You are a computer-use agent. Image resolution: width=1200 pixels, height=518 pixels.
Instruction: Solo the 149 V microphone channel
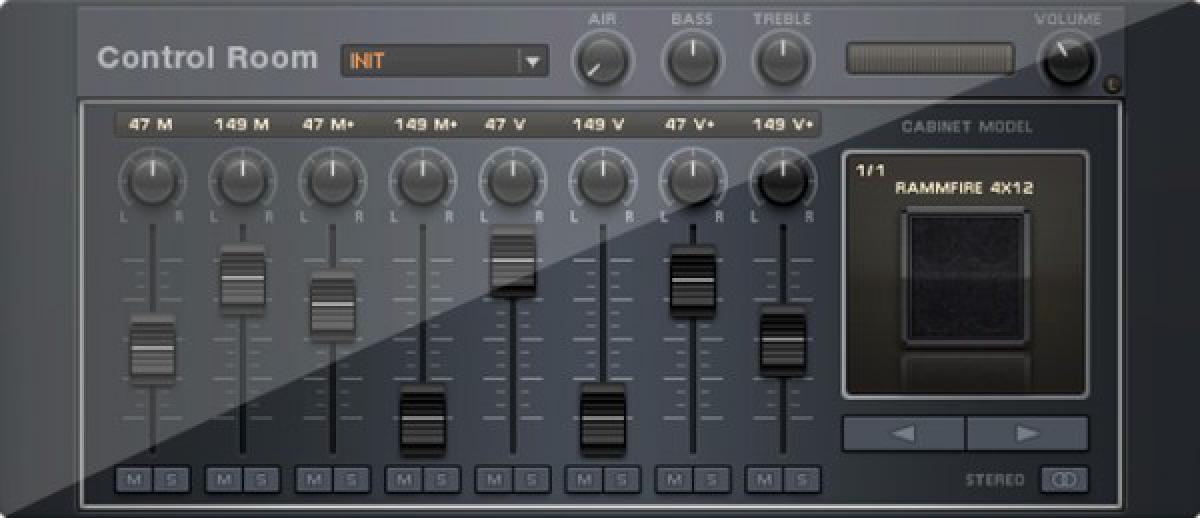click(x=620, y=480)
